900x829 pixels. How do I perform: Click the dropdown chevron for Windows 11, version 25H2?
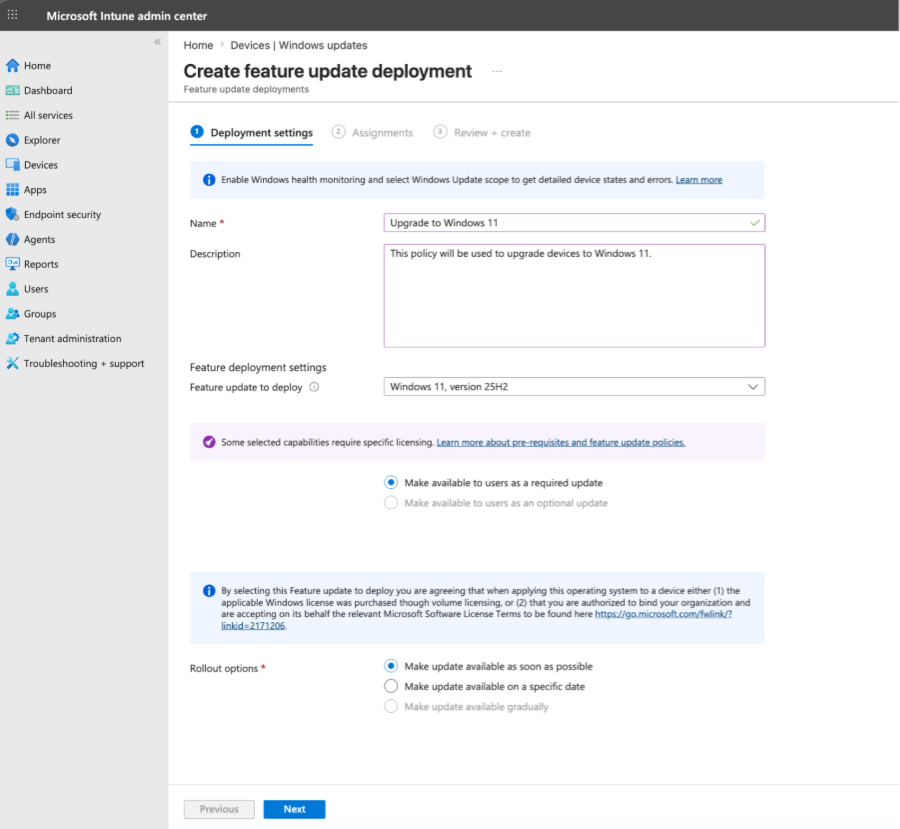point(752,387)
